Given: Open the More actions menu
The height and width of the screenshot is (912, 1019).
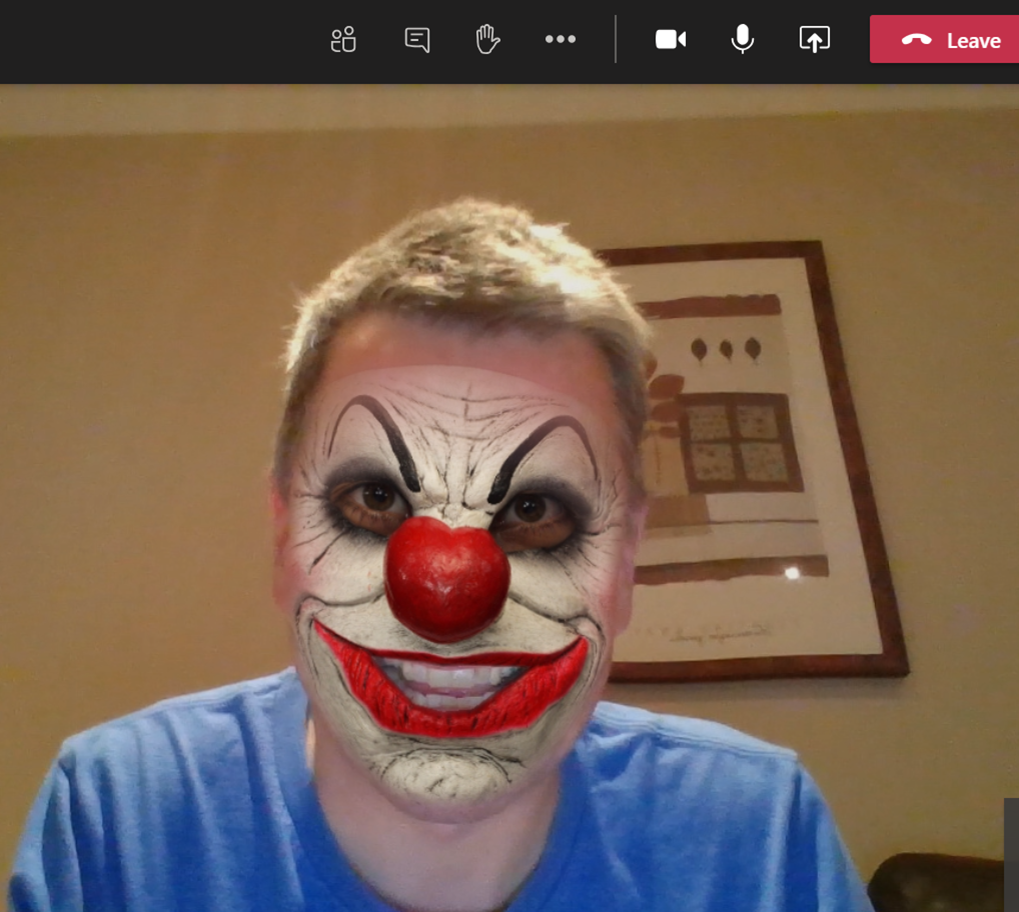Looking at the screenshot, I should pos(560,39).
